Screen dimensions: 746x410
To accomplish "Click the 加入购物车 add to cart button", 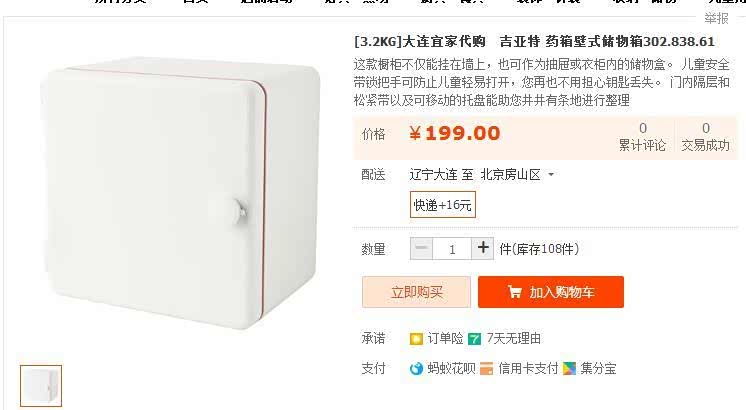I will coord(551,292).
